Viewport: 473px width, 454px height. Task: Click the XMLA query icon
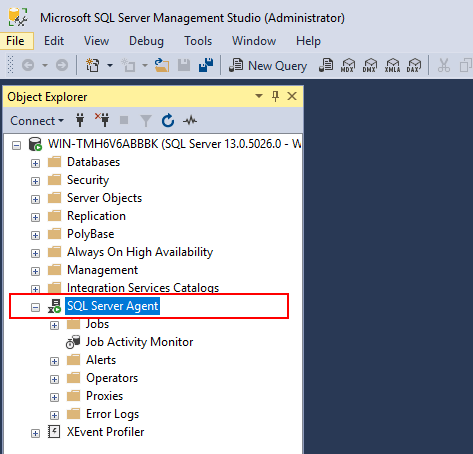pos(392,65)
